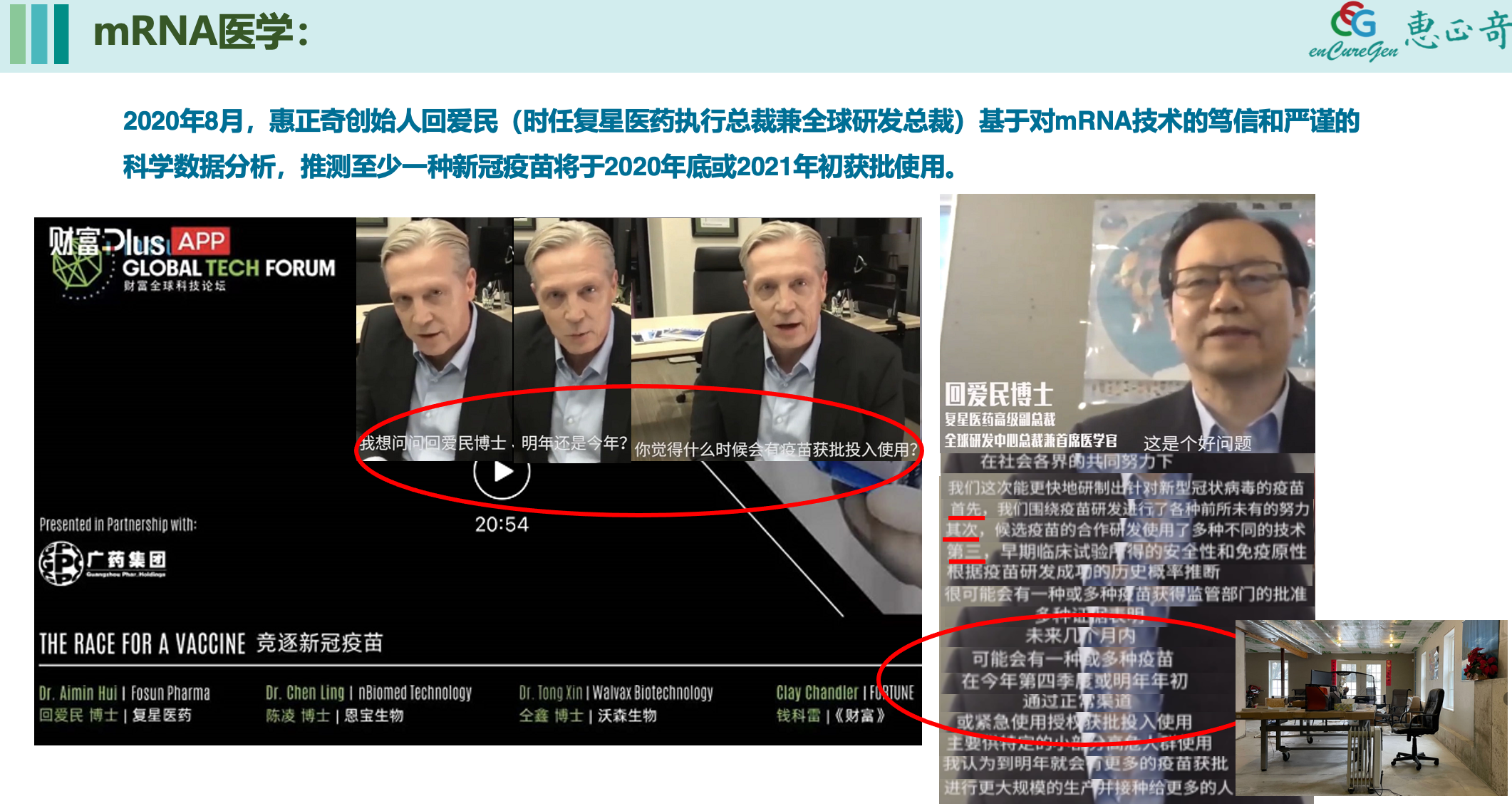Click transcript line '可能会有一种或多种疫苗'

tap(1072, 658)
